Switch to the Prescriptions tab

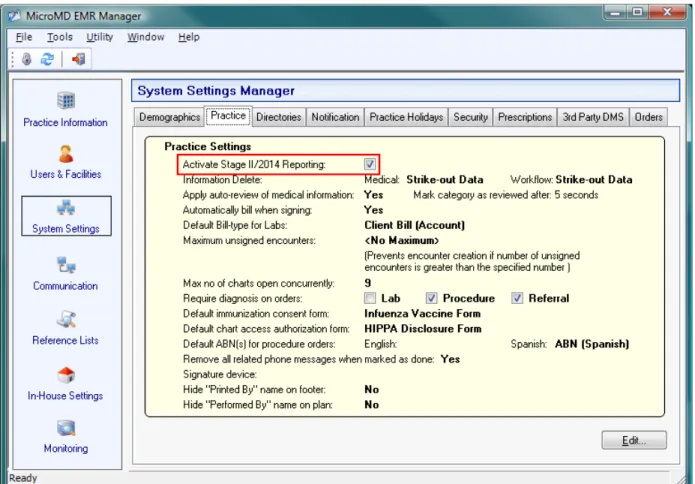pos(525,117)
